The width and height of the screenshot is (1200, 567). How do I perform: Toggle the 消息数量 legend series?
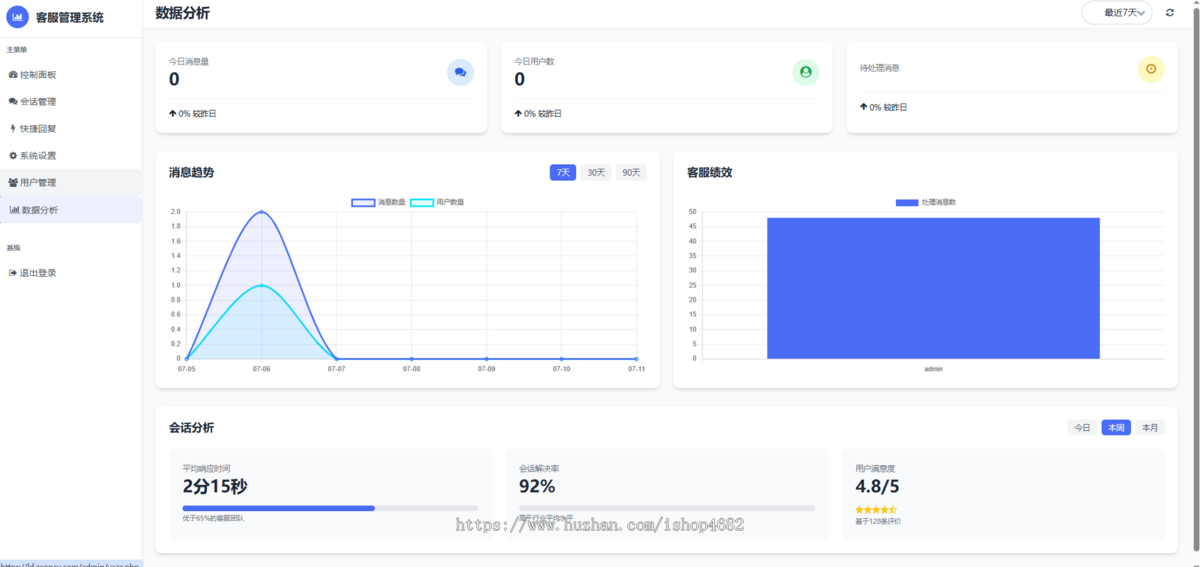pyautogui.click(x=378, y=203)
